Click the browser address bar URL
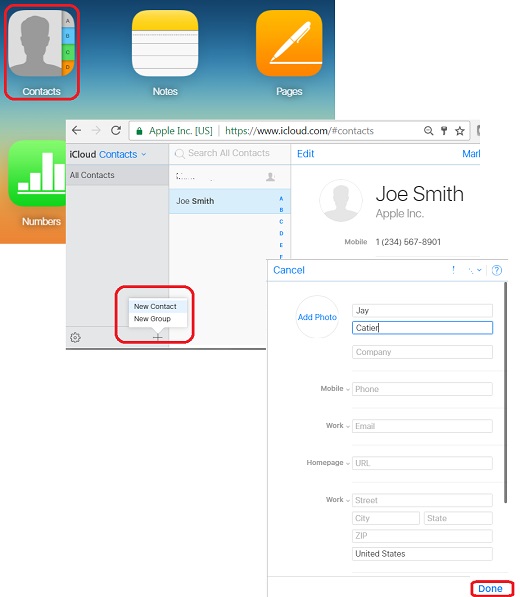Image resolution: width=520 pixels, height=597 pixels. click(299, 131)
